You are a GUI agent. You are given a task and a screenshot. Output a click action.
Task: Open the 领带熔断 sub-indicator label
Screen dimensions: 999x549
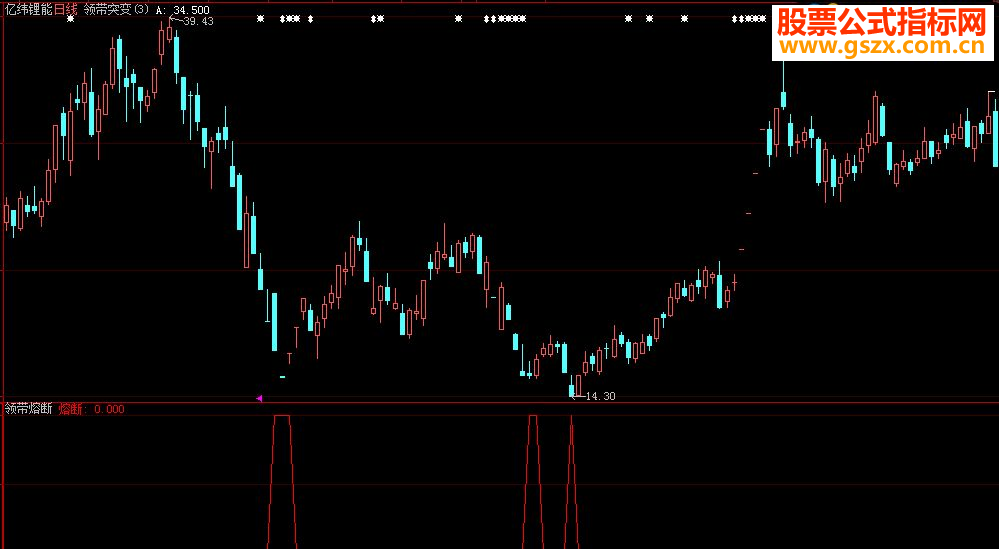coord(28,409)
